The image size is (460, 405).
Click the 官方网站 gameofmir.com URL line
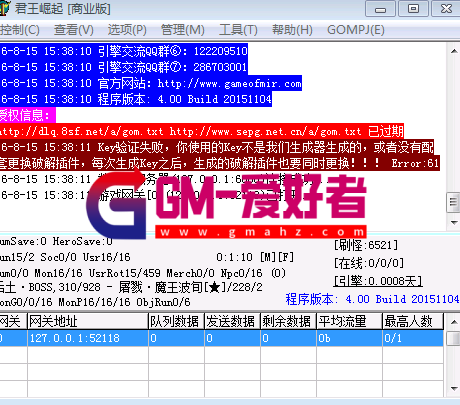(x=151, y=83)
